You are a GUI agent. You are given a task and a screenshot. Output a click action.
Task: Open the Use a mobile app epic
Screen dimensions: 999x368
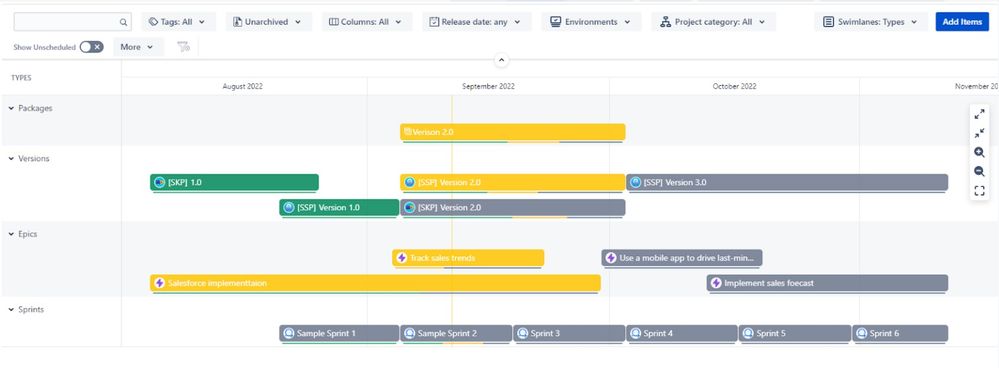coord(682,258)
